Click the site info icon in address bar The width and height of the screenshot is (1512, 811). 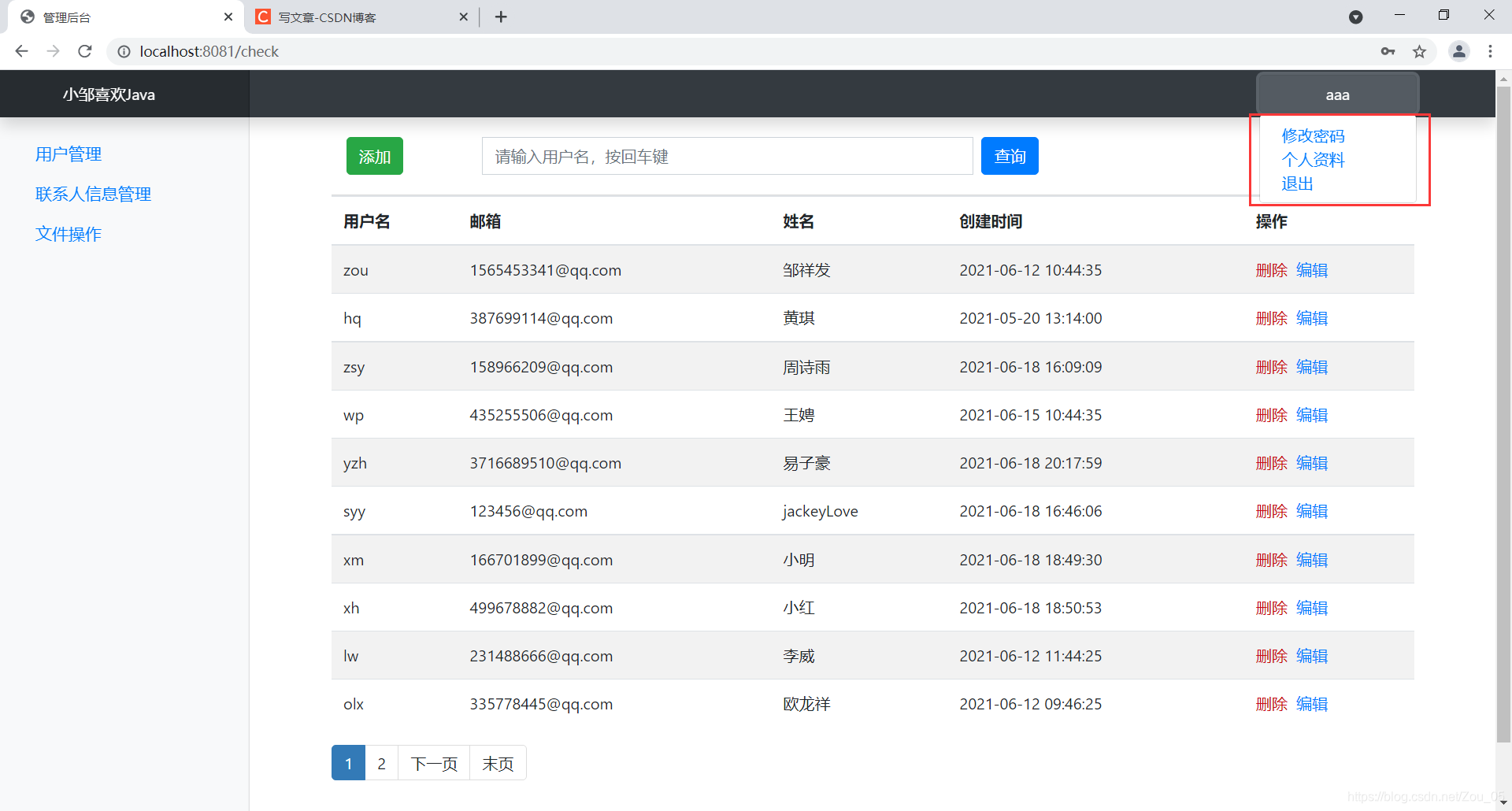pyautogui.click(x=124, y=51)
